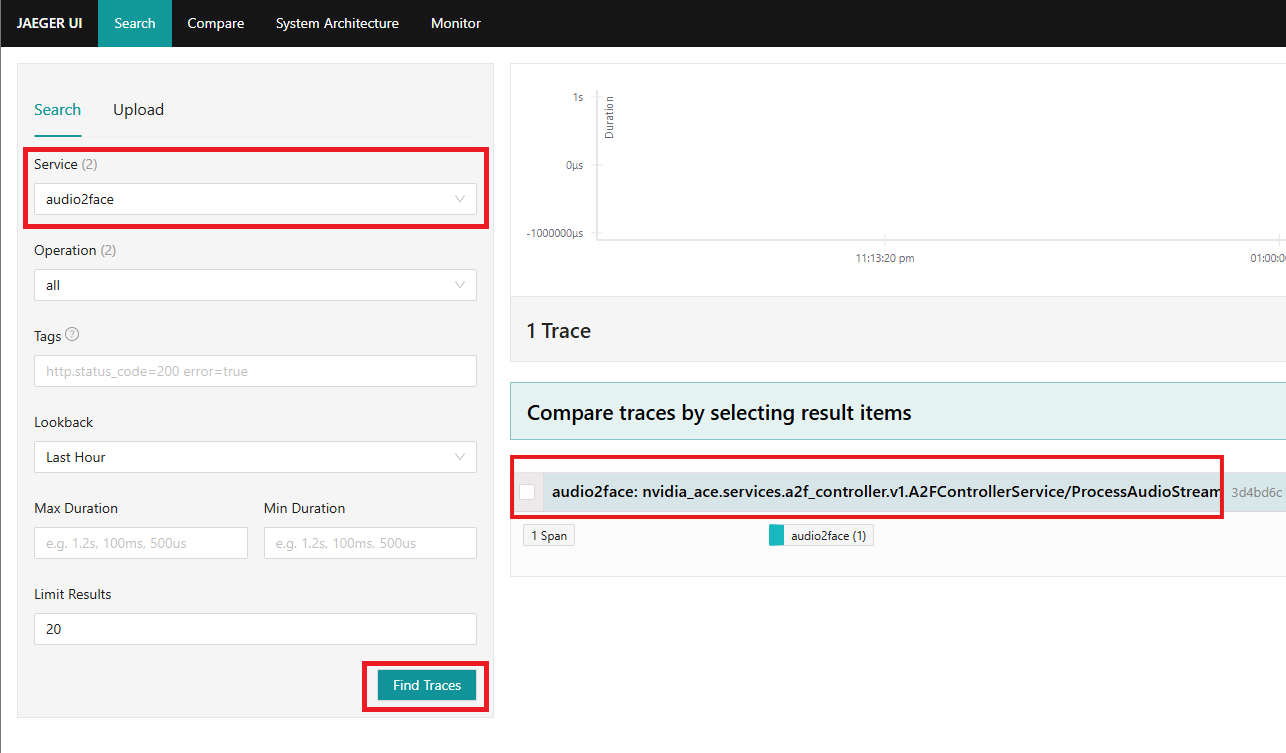
Task: Focus the Tags input field
Action: [x=255, y=371]
